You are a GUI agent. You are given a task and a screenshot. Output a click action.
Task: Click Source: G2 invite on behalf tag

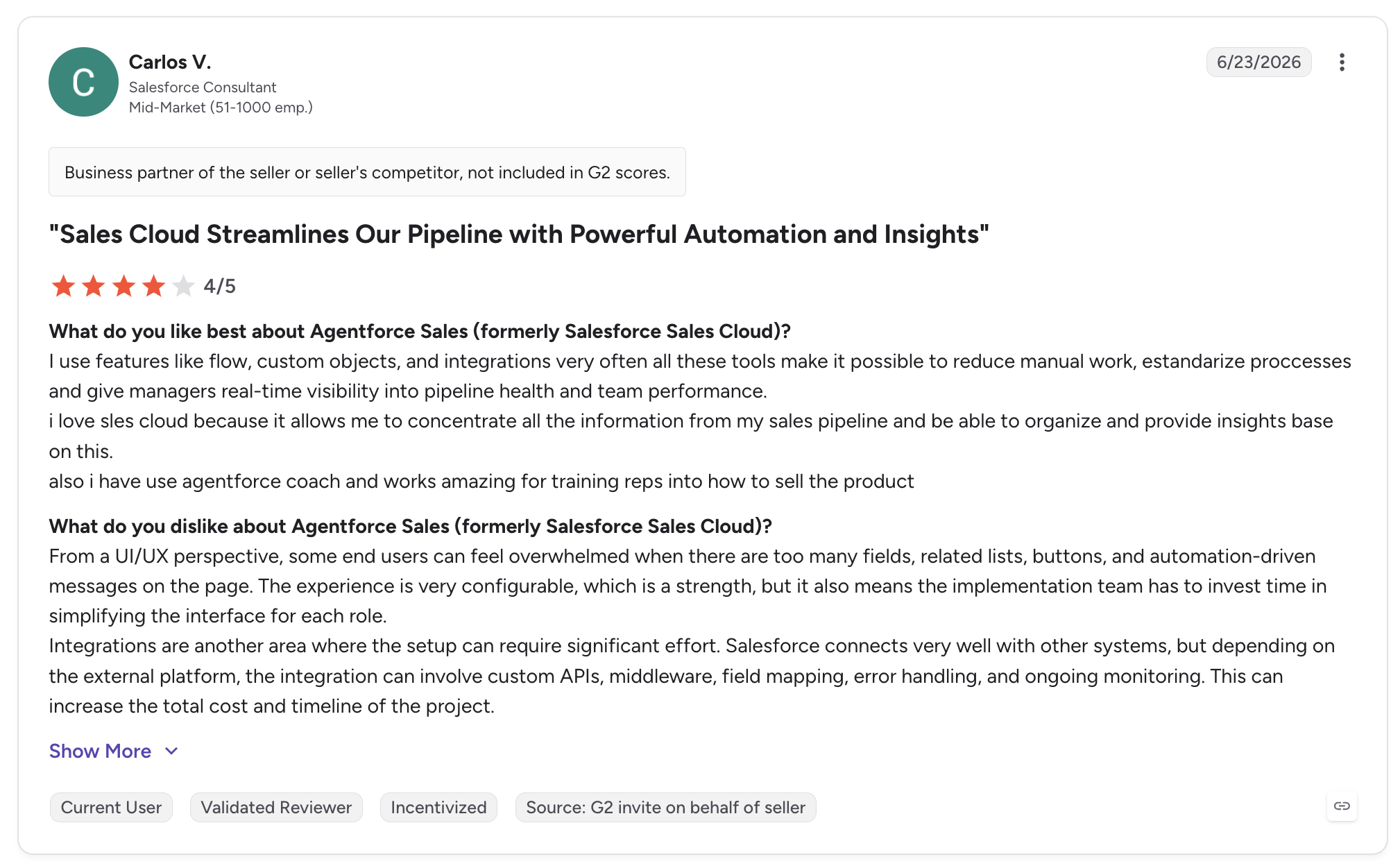click(665, 808)
